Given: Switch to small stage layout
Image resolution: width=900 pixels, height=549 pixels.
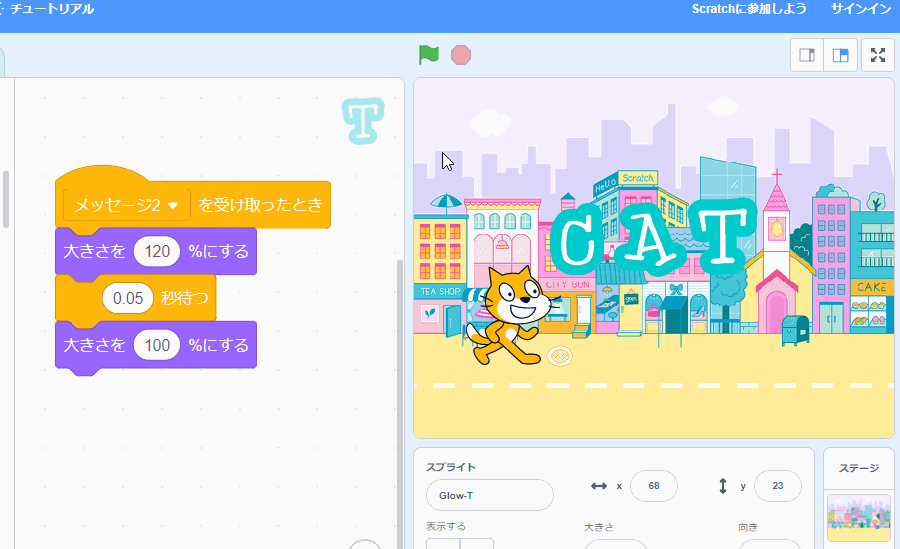Looking at the screenshot, I should [807, 55].
